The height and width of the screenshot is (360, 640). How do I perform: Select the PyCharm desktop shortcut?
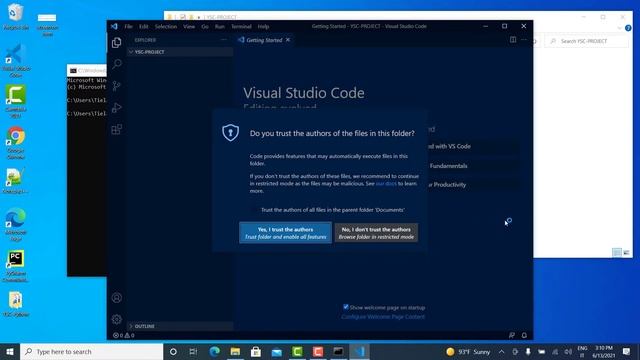pos(16,266)
